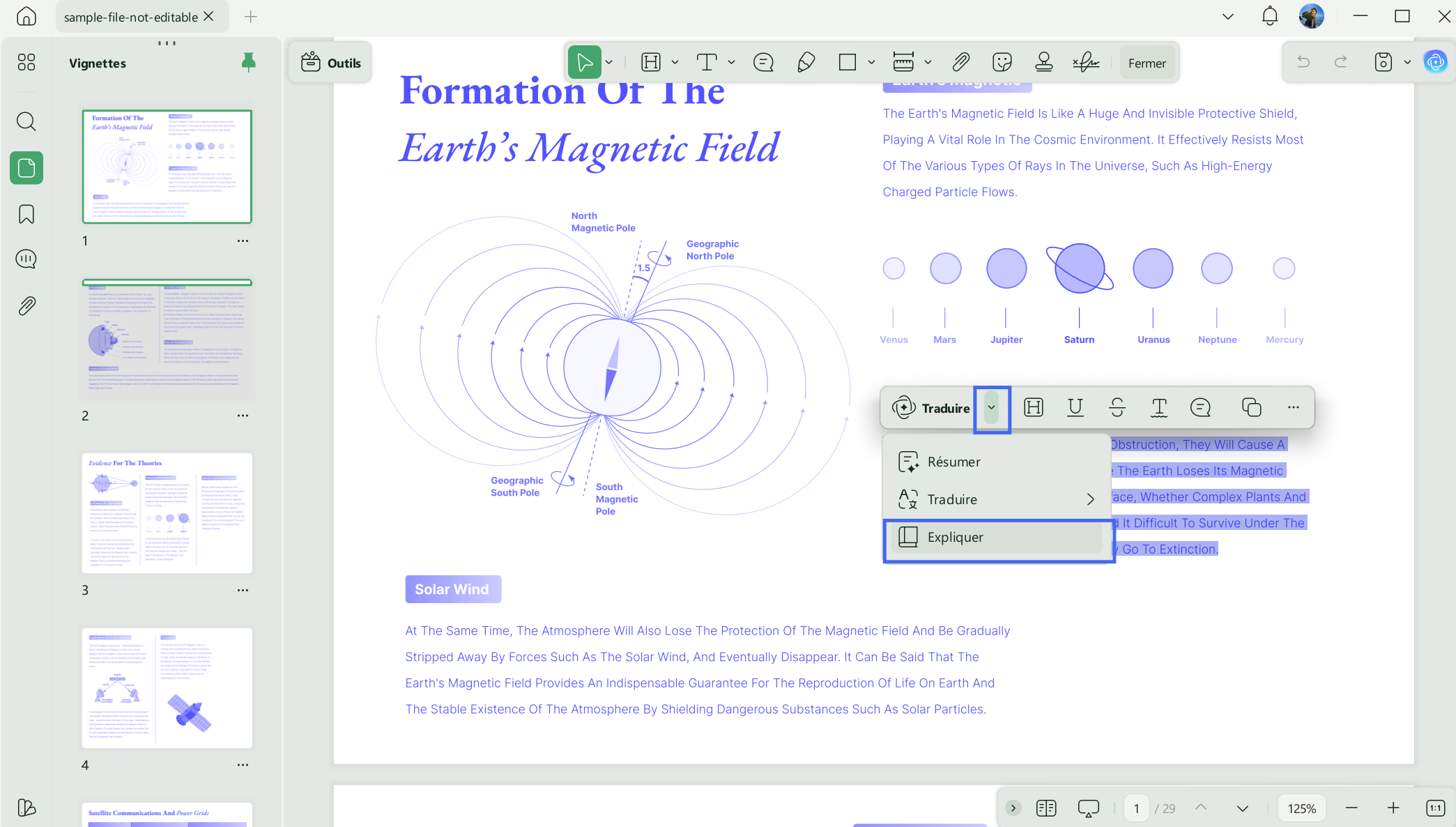The width and height of the screenshot is (1456, 827).
Task: Toggle the two-page reading view icon
Action: 1045,808
